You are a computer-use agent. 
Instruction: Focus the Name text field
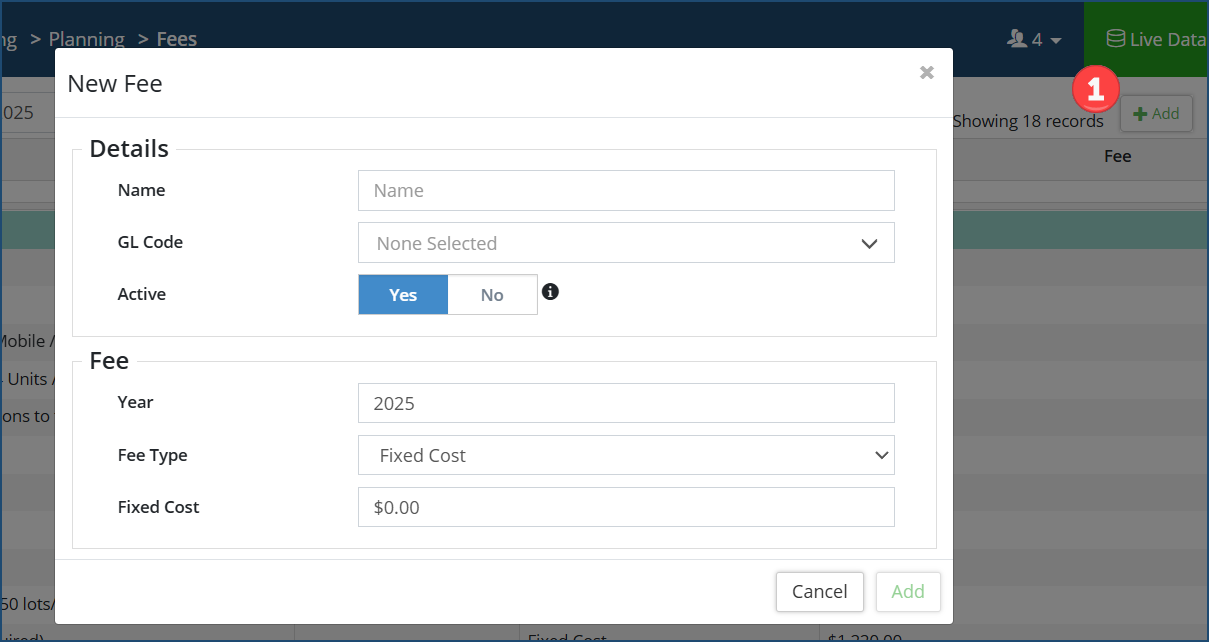[x=626, y=191]
